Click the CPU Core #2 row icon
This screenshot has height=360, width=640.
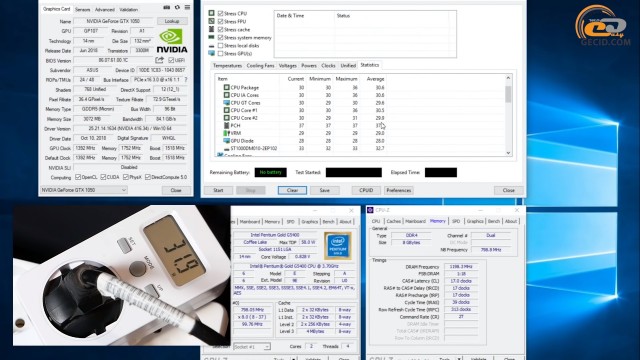click(227, 118)
